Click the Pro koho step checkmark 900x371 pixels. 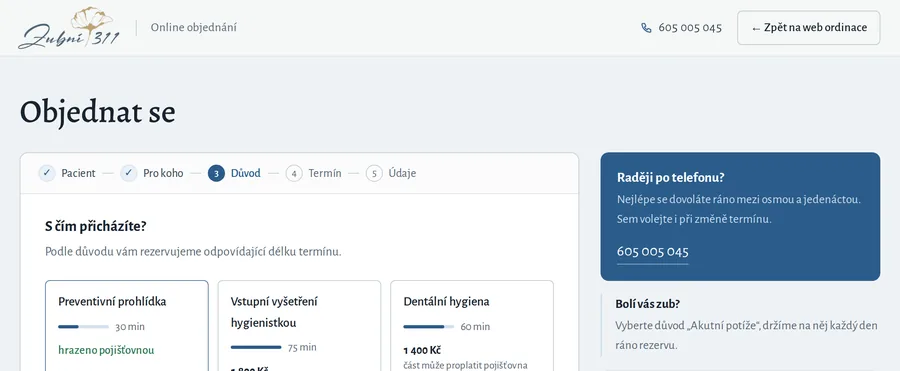click(129, 173)
